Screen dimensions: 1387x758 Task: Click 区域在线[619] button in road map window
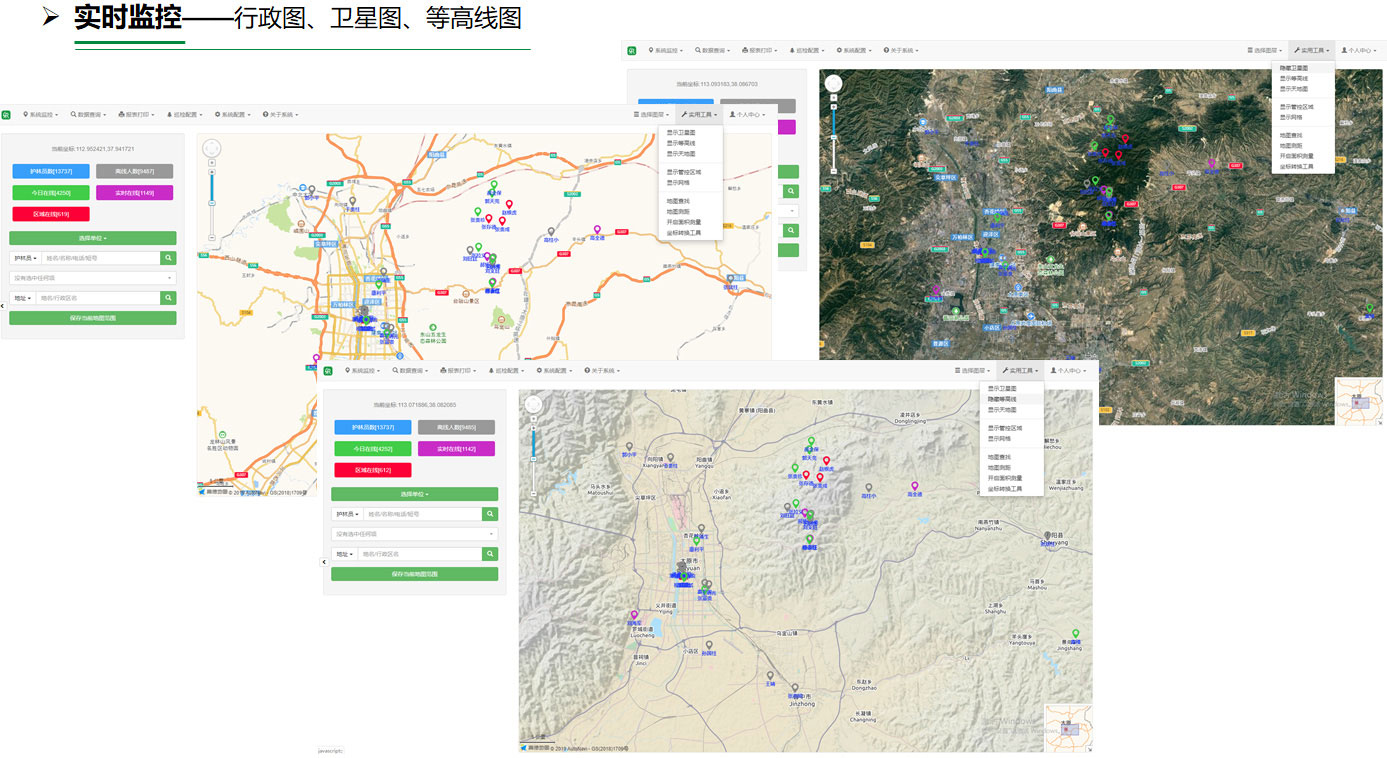click(x=51, y=214)
